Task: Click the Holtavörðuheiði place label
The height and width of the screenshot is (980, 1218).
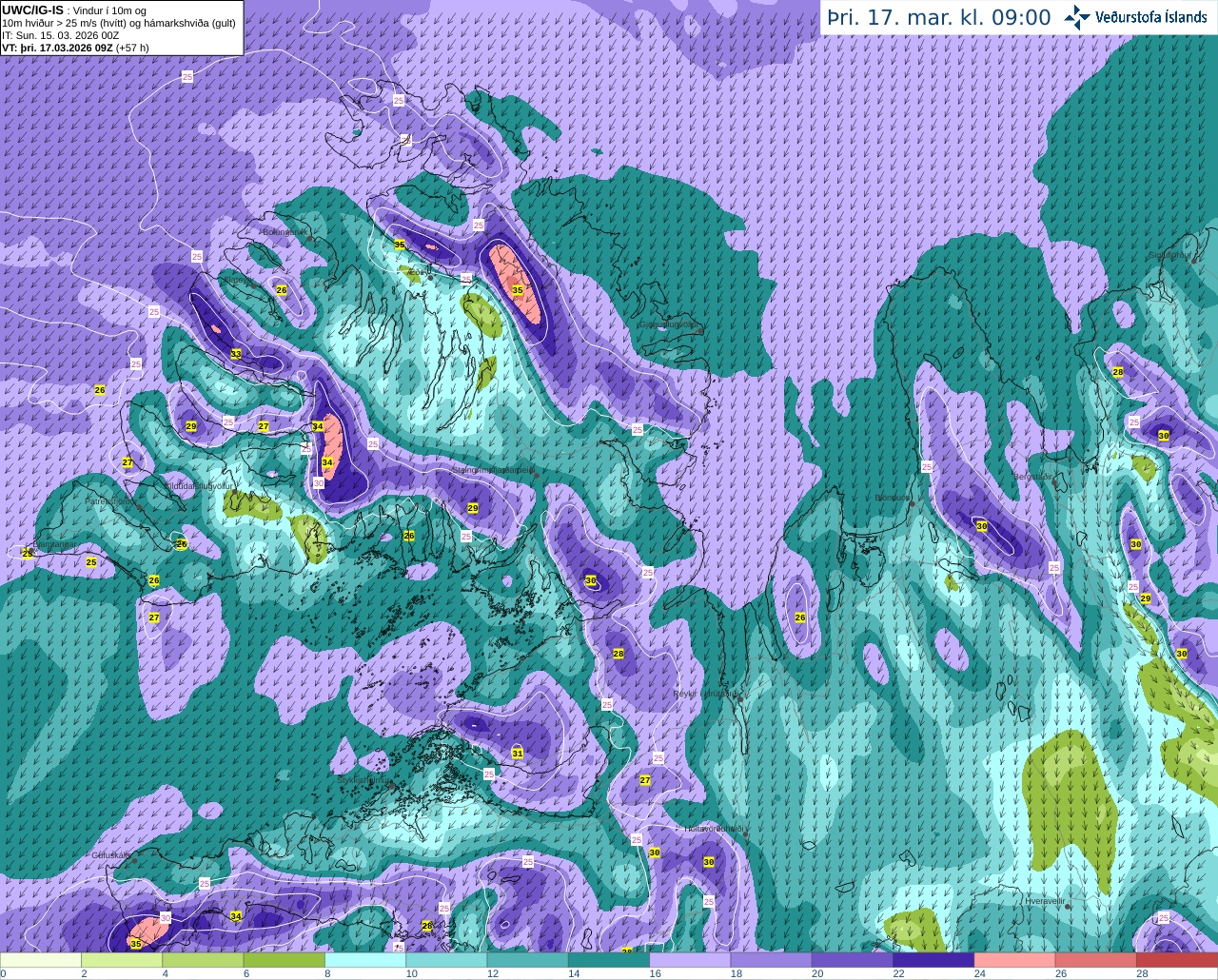Action: 714,829
